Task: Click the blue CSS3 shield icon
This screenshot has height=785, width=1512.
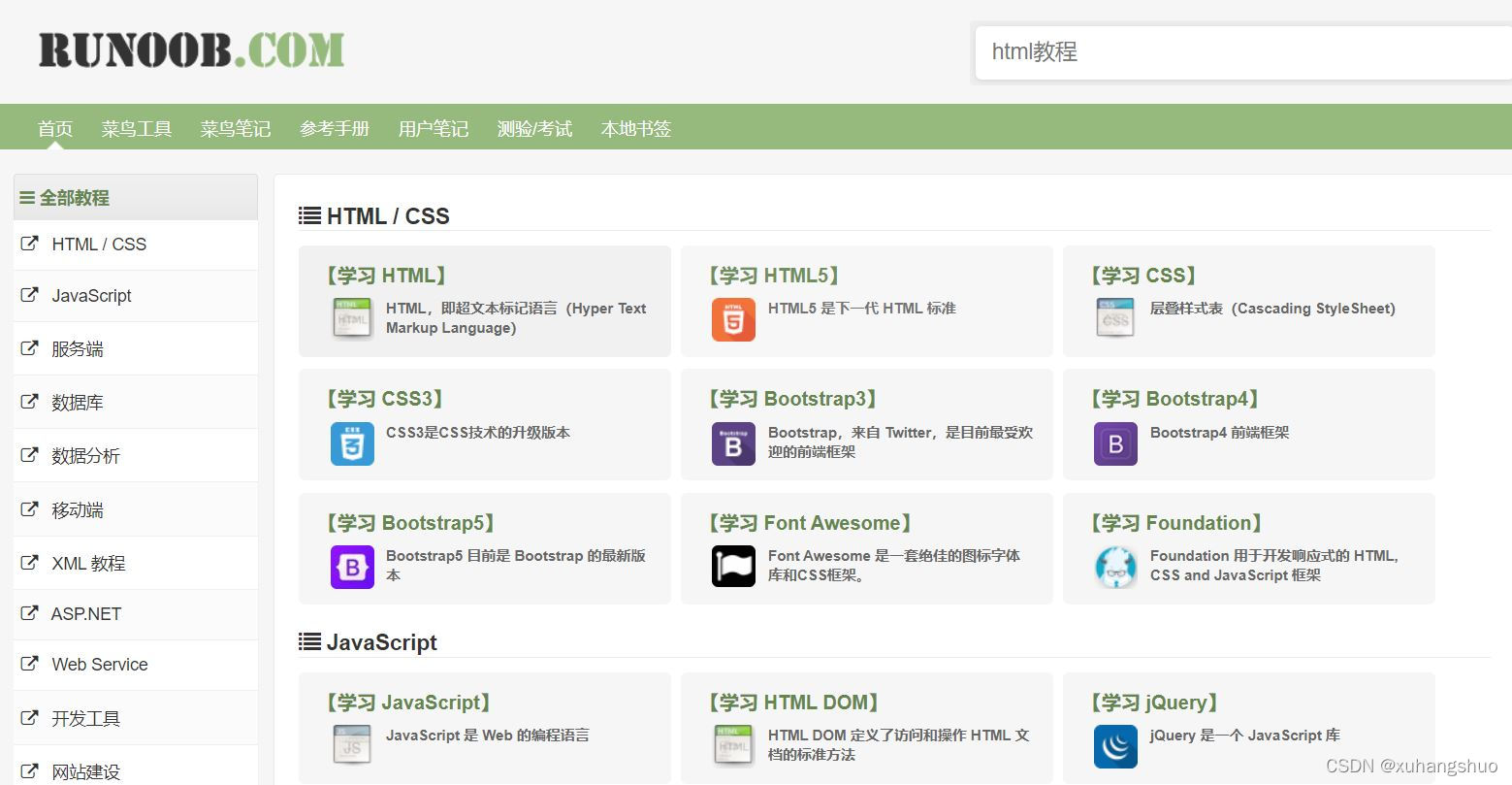Action: click(352, 443)
